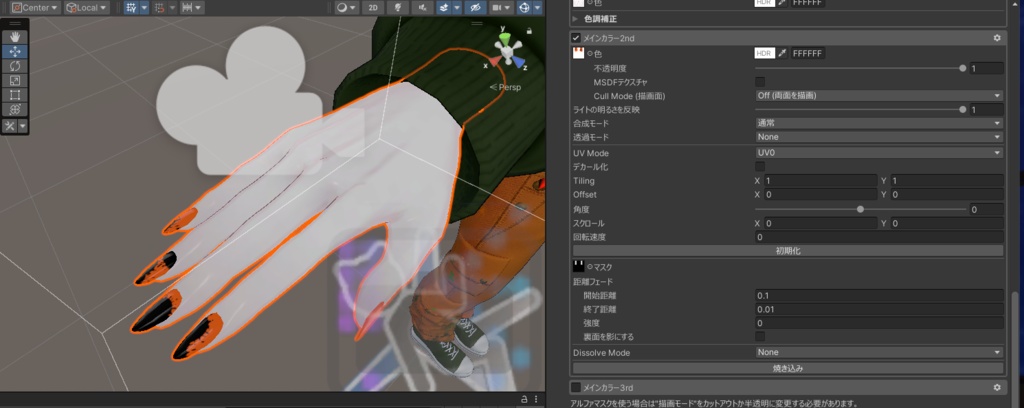
Task: Open メインカラー2nd gear settings
Action: click(x=997, y=38)
